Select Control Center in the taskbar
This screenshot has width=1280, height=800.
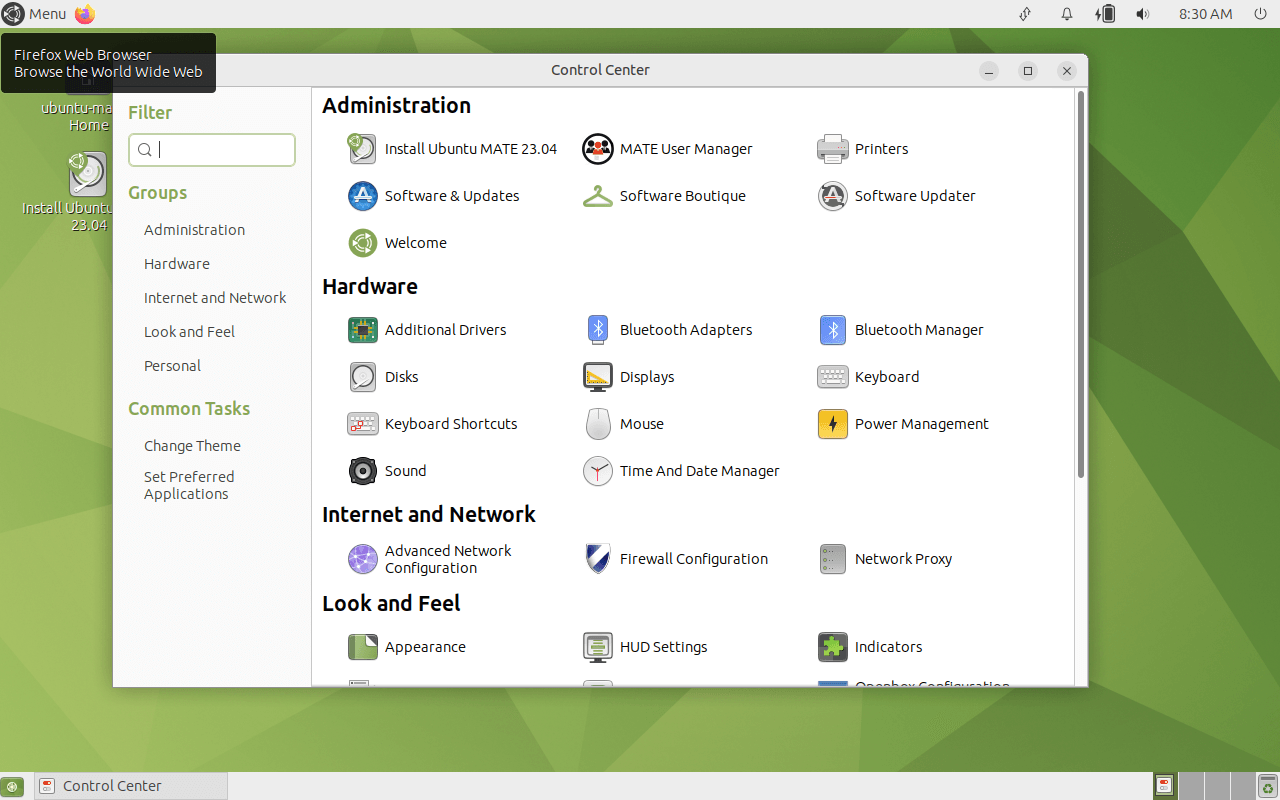131,786
